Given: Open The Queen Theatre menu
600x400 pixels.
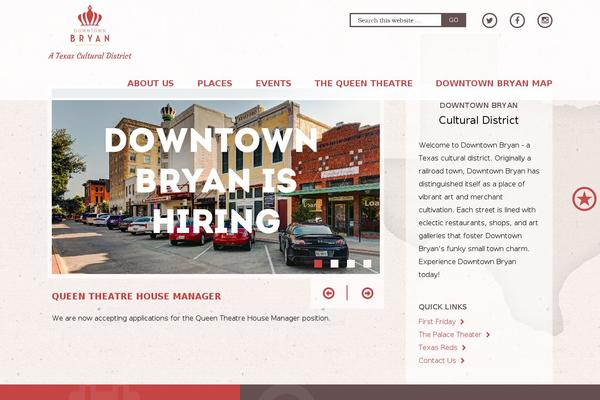Looking at the screenshot, I should pyautogui.click(x=364, y=83).
